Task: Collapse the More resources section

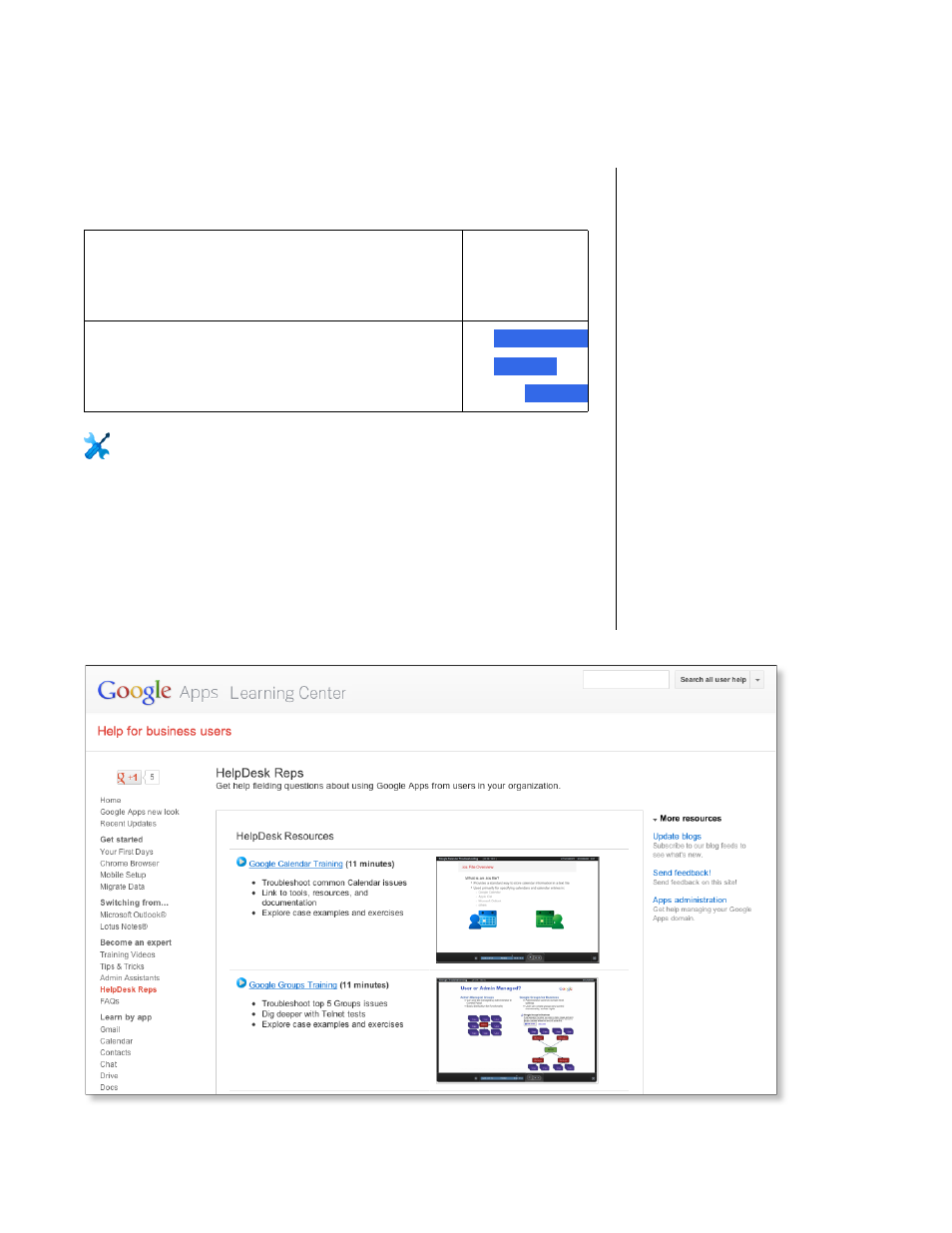Action: pyautogui.click(x=656, y=819)
